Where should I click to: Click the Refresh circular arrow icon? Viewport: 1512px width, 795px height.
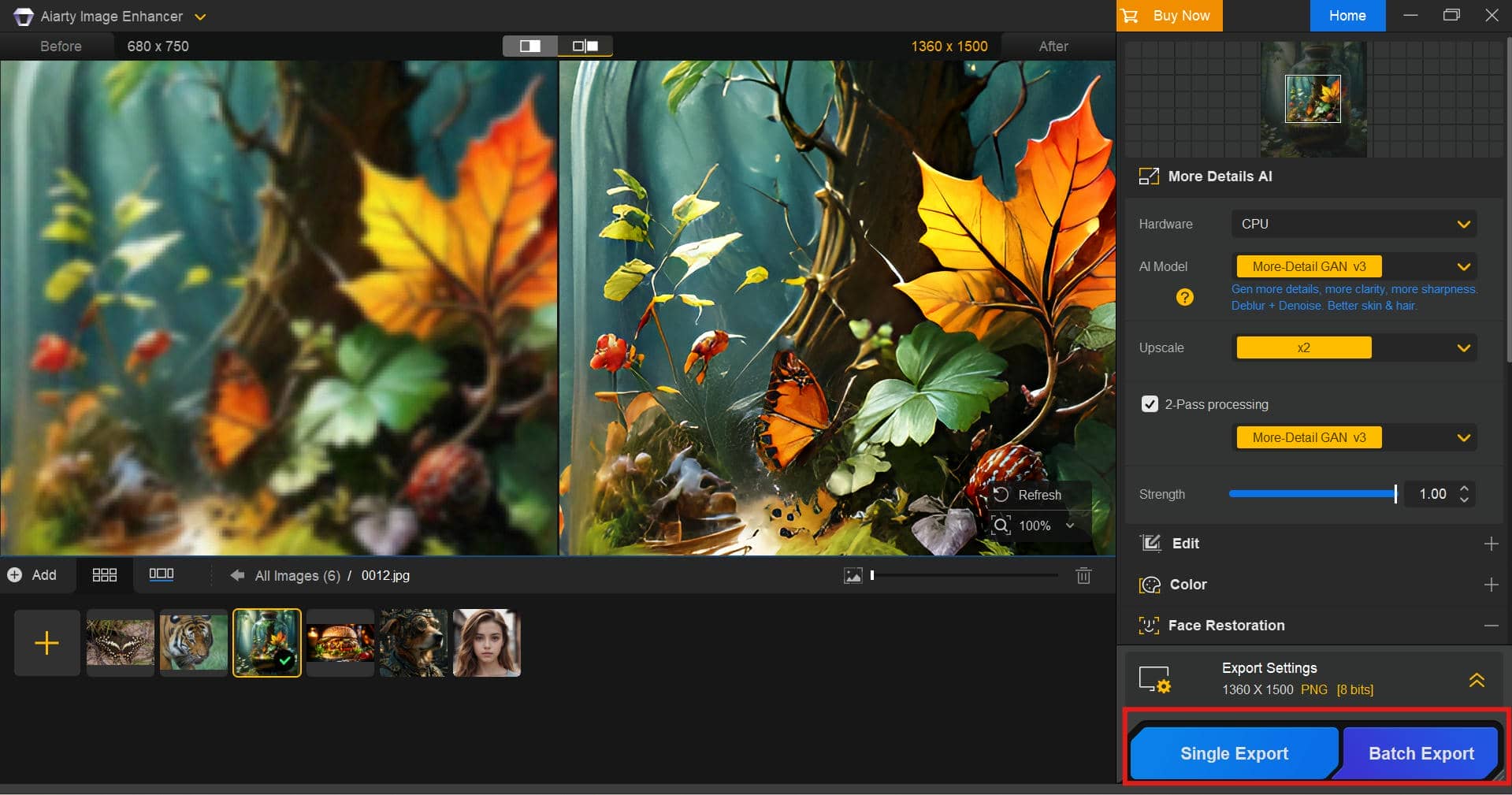pos(1001,495)
